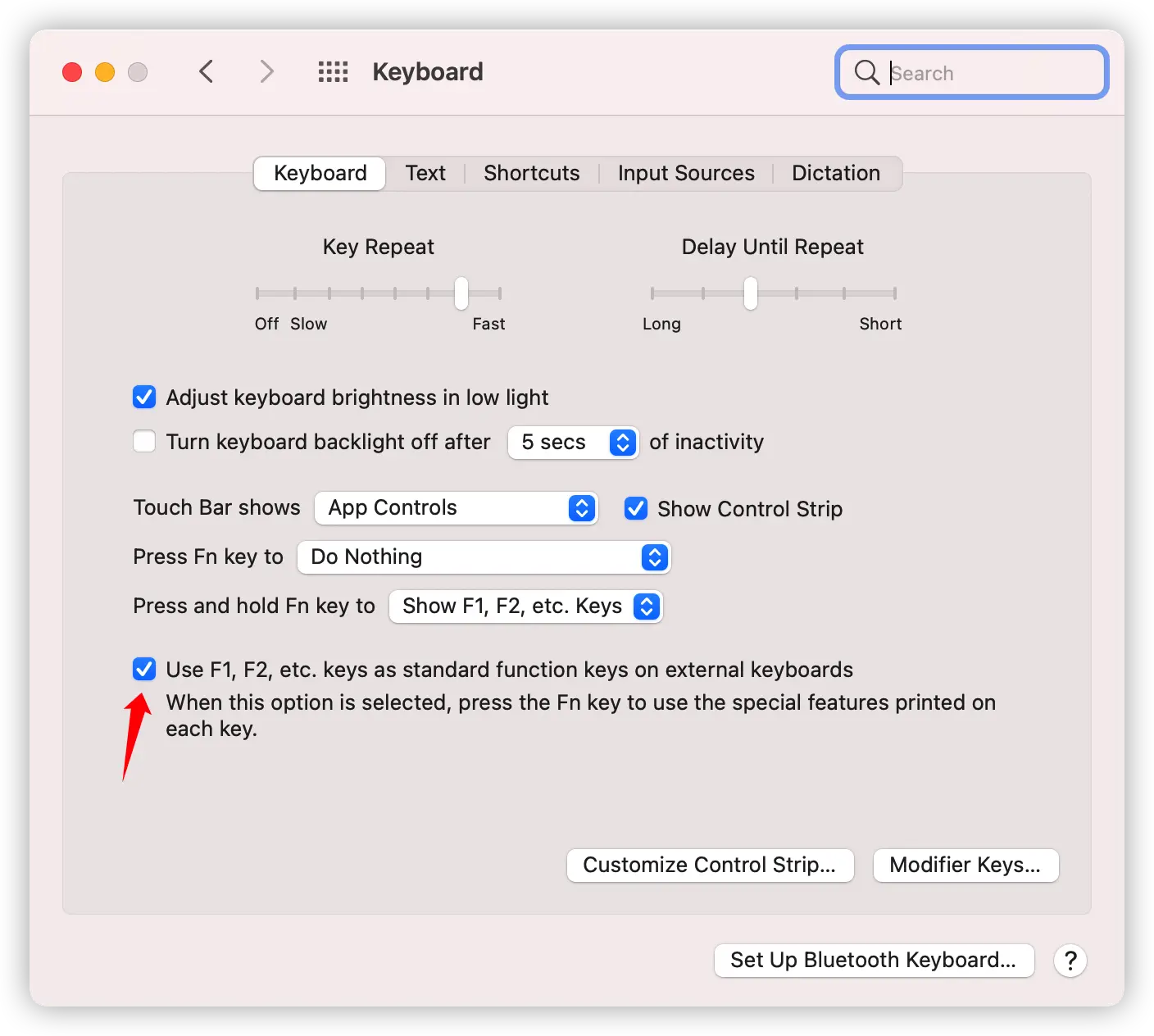
Task: Expand the Touch Bar shows App Controls menu
Action: (x=457, y=508)
